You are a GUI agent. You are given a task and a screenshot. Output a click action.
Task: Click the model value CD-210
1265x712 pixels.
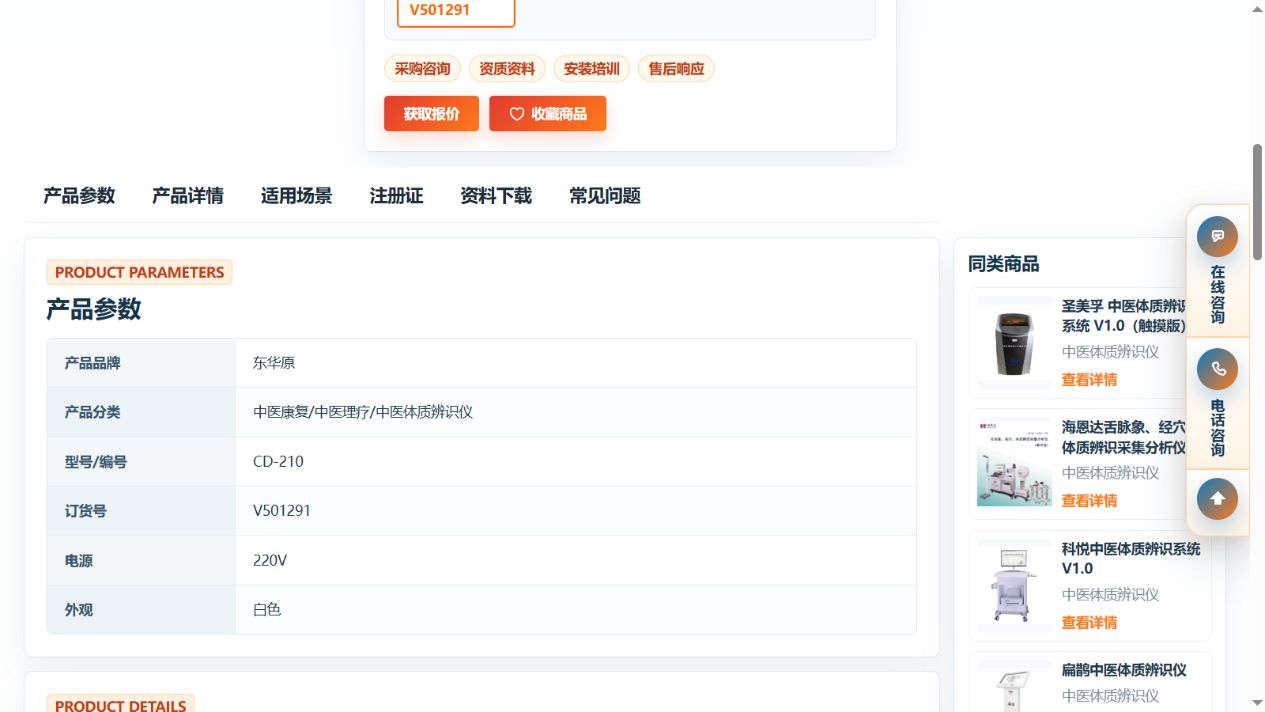click(278, 462)
